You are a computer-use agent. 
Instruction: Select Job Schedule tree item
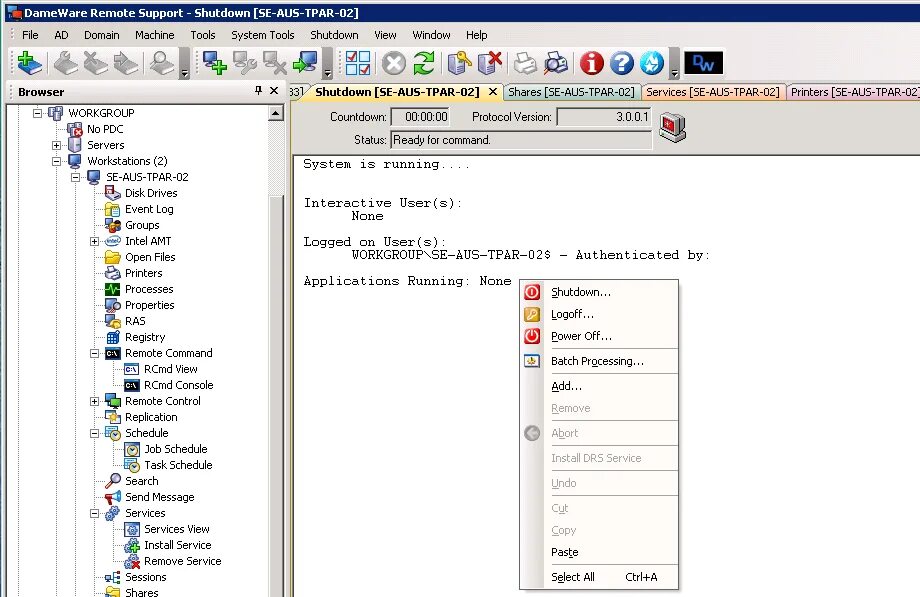tap(175, 449)
